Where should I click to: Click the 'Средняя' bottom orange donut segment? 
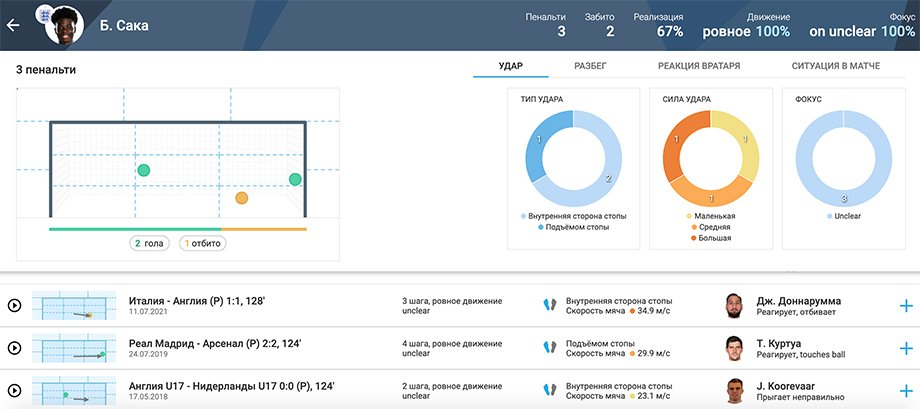711,199
